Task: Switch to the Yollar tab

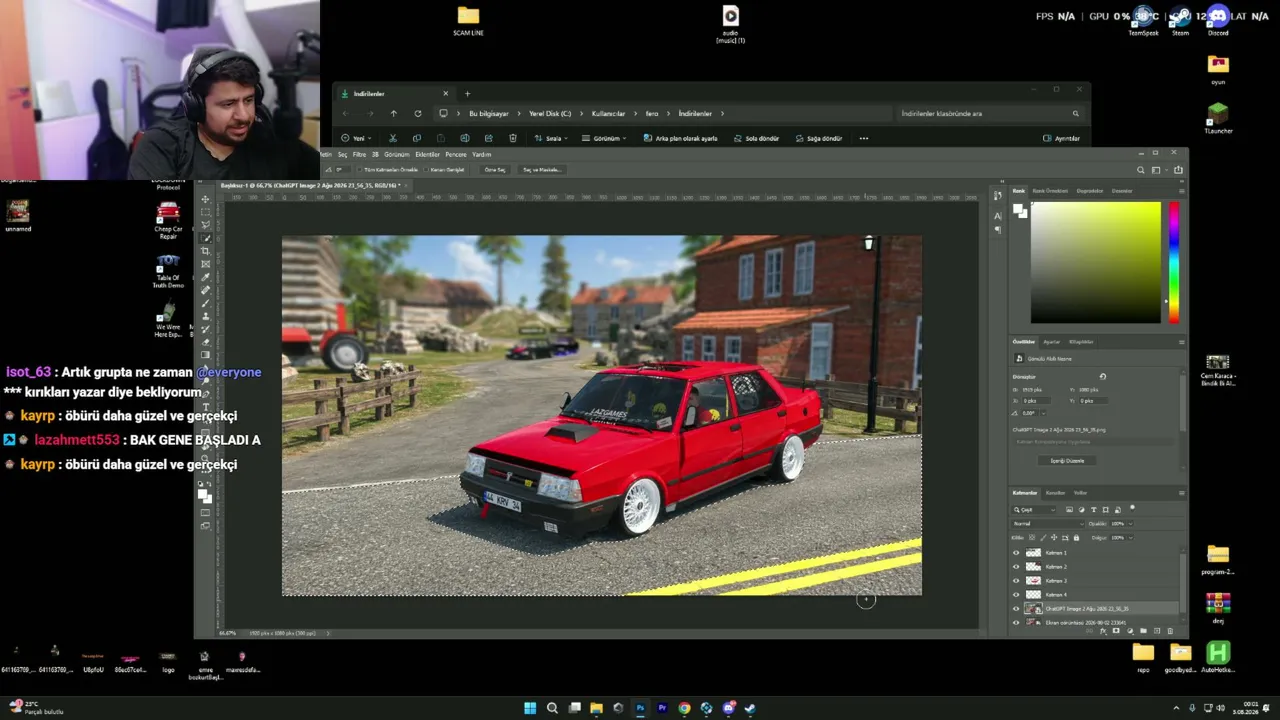Action: [1080, 493]
